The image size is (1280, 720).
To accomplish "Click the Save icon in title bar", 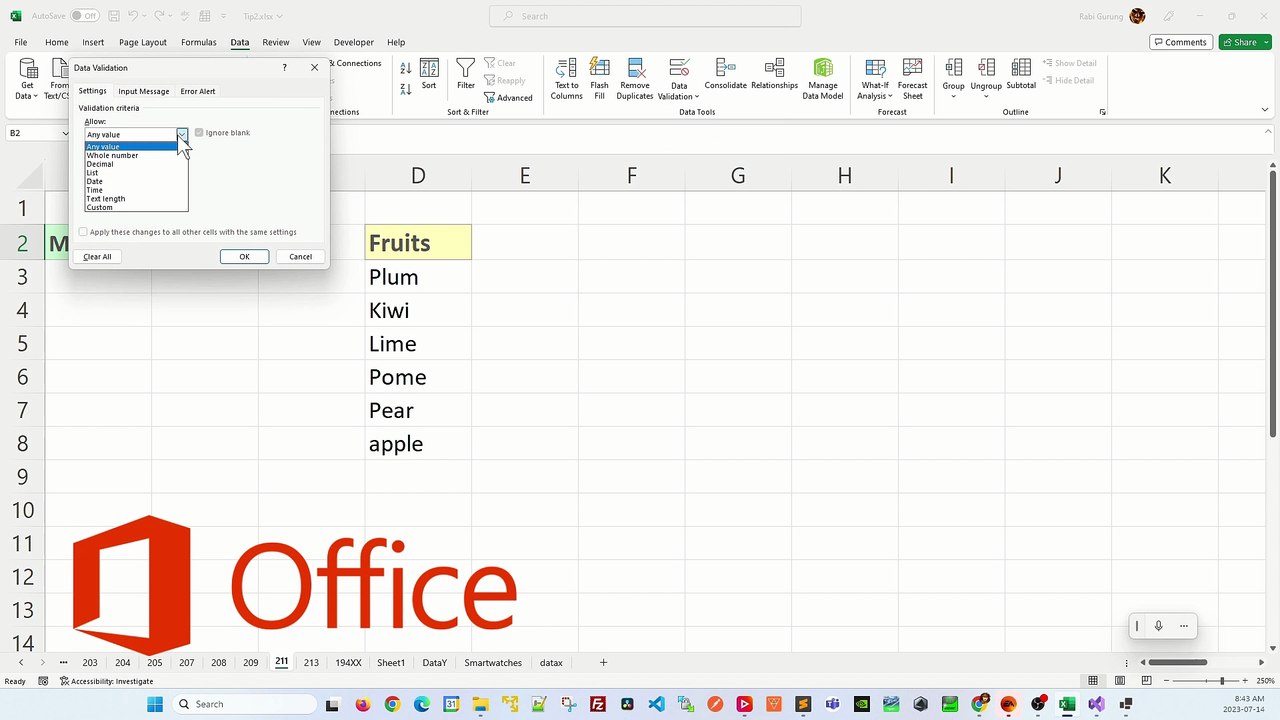I will 114,16.
